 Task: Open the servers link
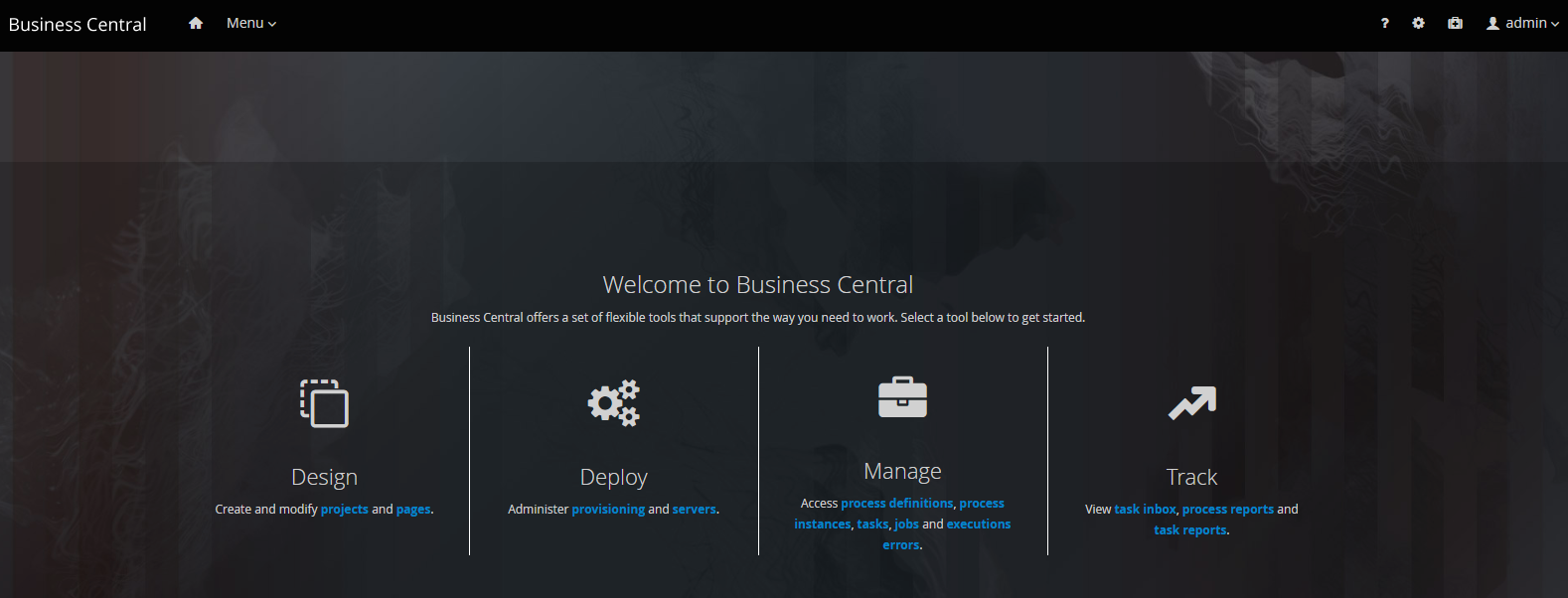(x=694, y=510)
